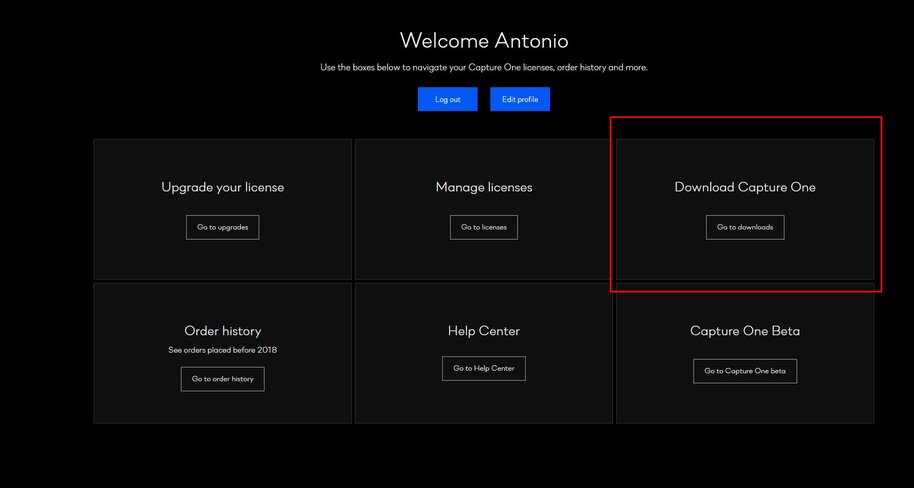Click the Welcome Antonio title
Viewport: 914px width, 488px height.
(484, 41)
